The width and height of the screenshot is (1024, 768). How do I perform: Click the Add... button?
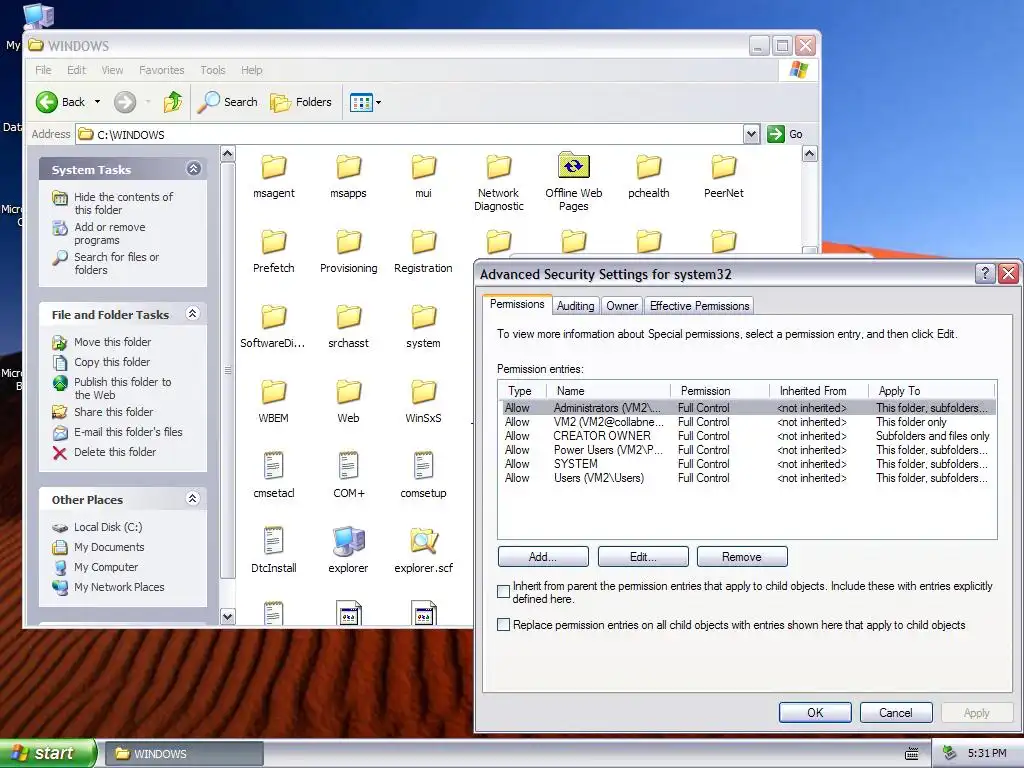[x=543, y=557]
